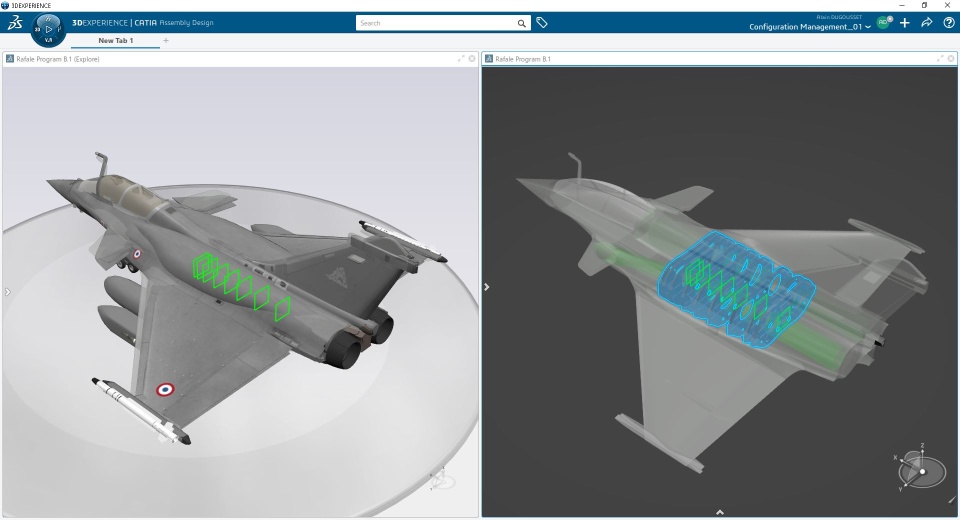Click the compass east quadrant
The height and width of the screenshot is (520, 960).
point(60,29)
